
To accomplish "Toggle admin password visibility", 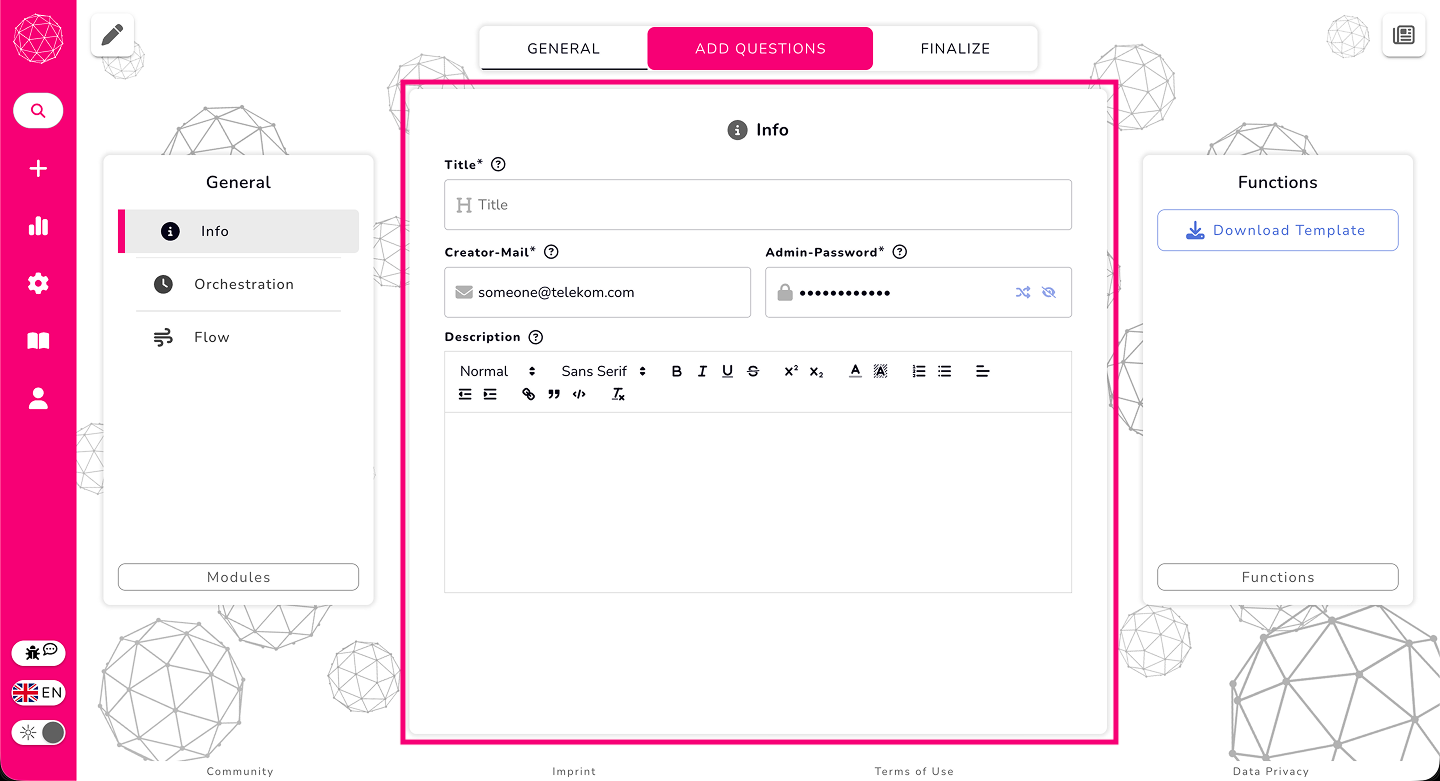I will [1048, 293].
